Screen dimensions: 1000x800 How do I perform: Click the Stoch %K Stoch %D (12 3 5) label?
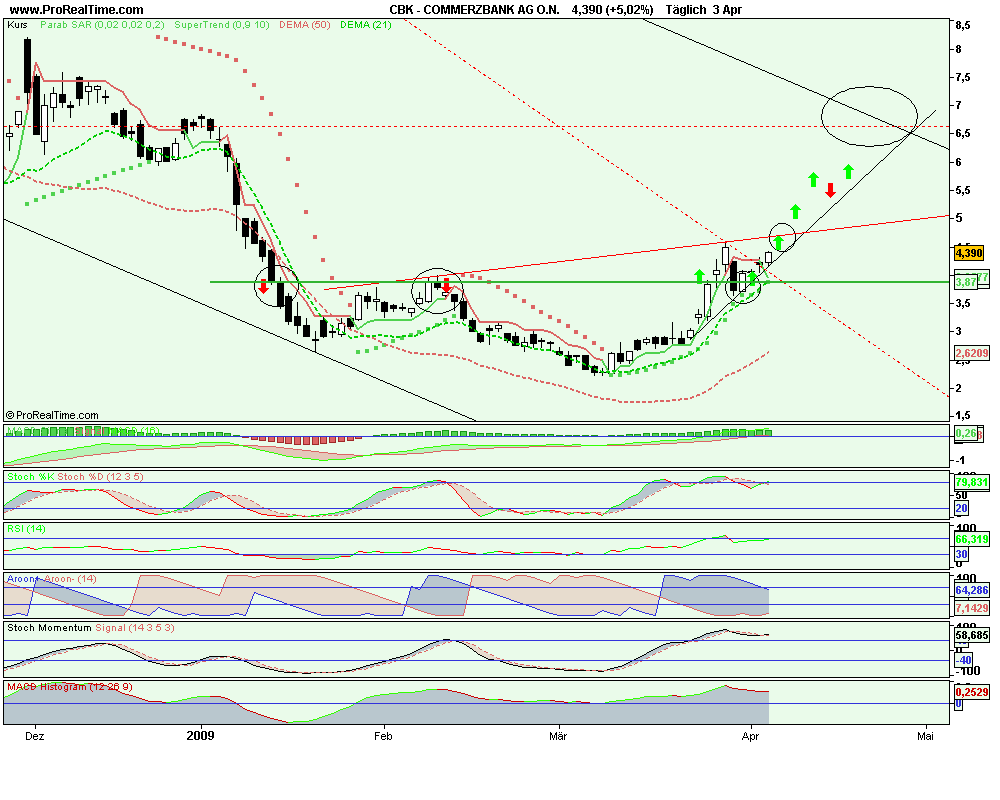click(75, 477)
